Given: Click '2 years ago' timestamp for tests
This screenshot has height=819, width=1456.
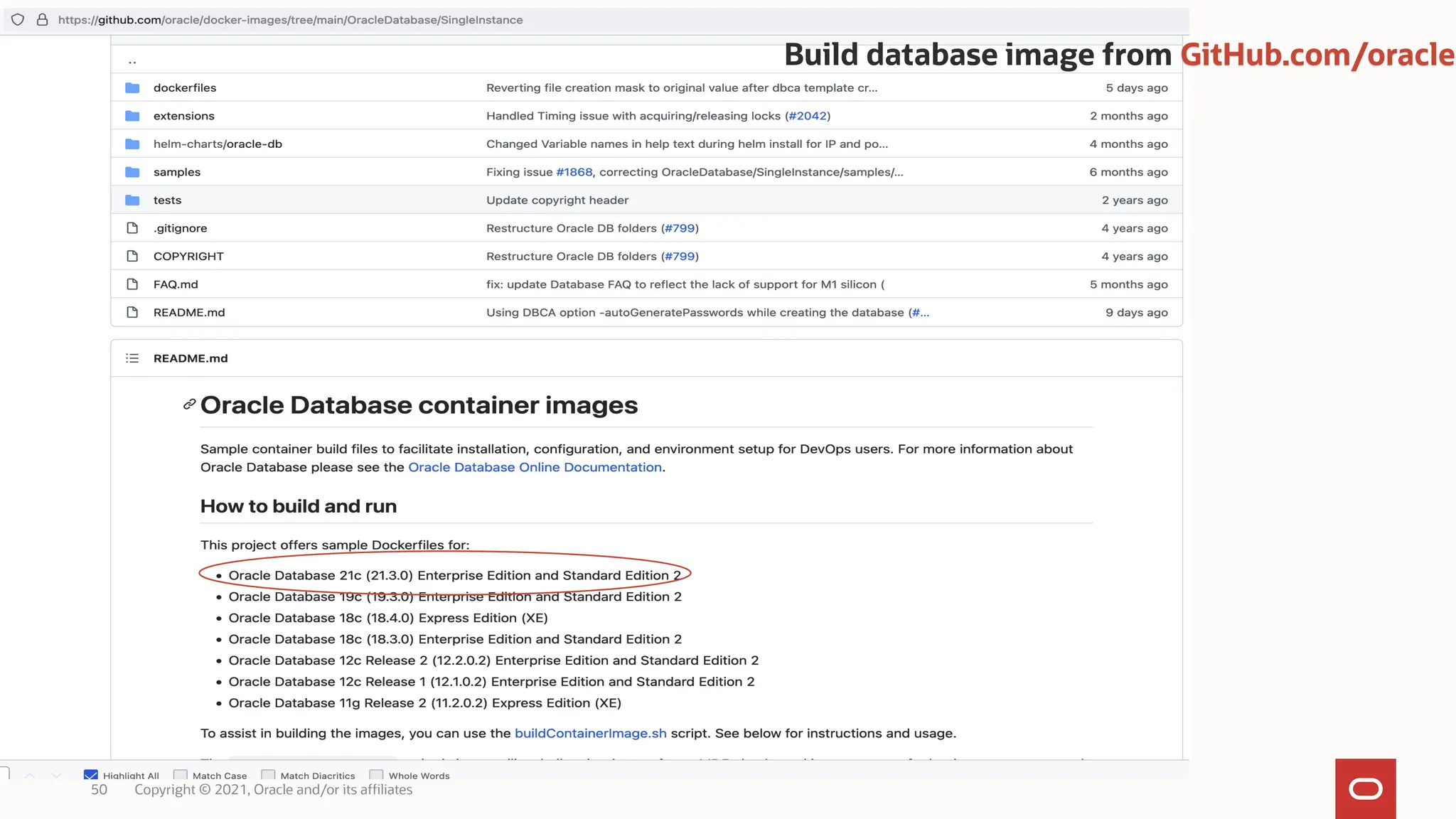Looking at the screenshot, I should click(1135, 200).
